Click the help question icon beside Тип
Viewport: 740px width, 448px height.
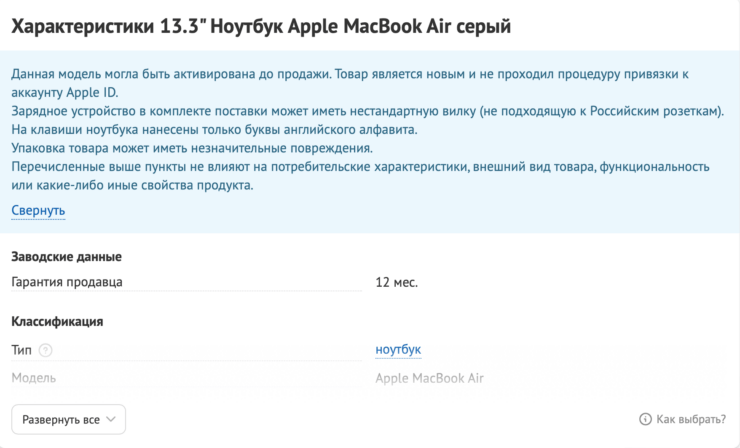point(45,350)
